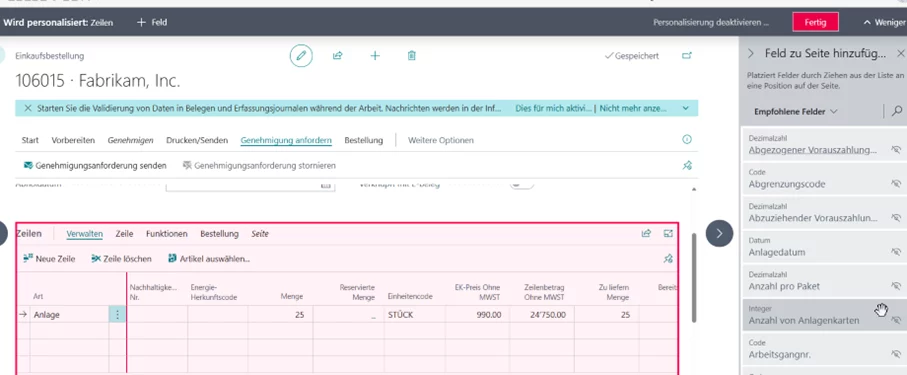This screenshot has height=375, width=907.
Task: Click the edit pencil icon
Action: click(301, 56)
